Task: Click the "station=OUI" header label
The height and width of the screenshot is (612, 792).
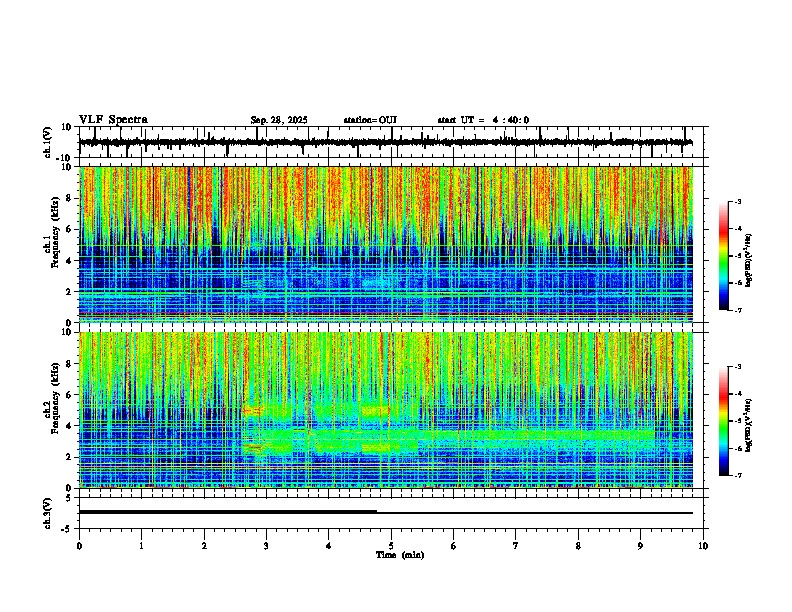Action: 370,120
